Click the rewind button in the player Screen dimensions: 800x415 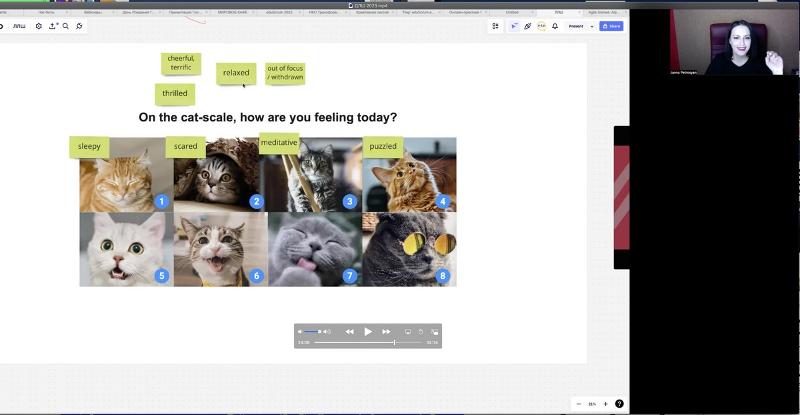point(350,331)
